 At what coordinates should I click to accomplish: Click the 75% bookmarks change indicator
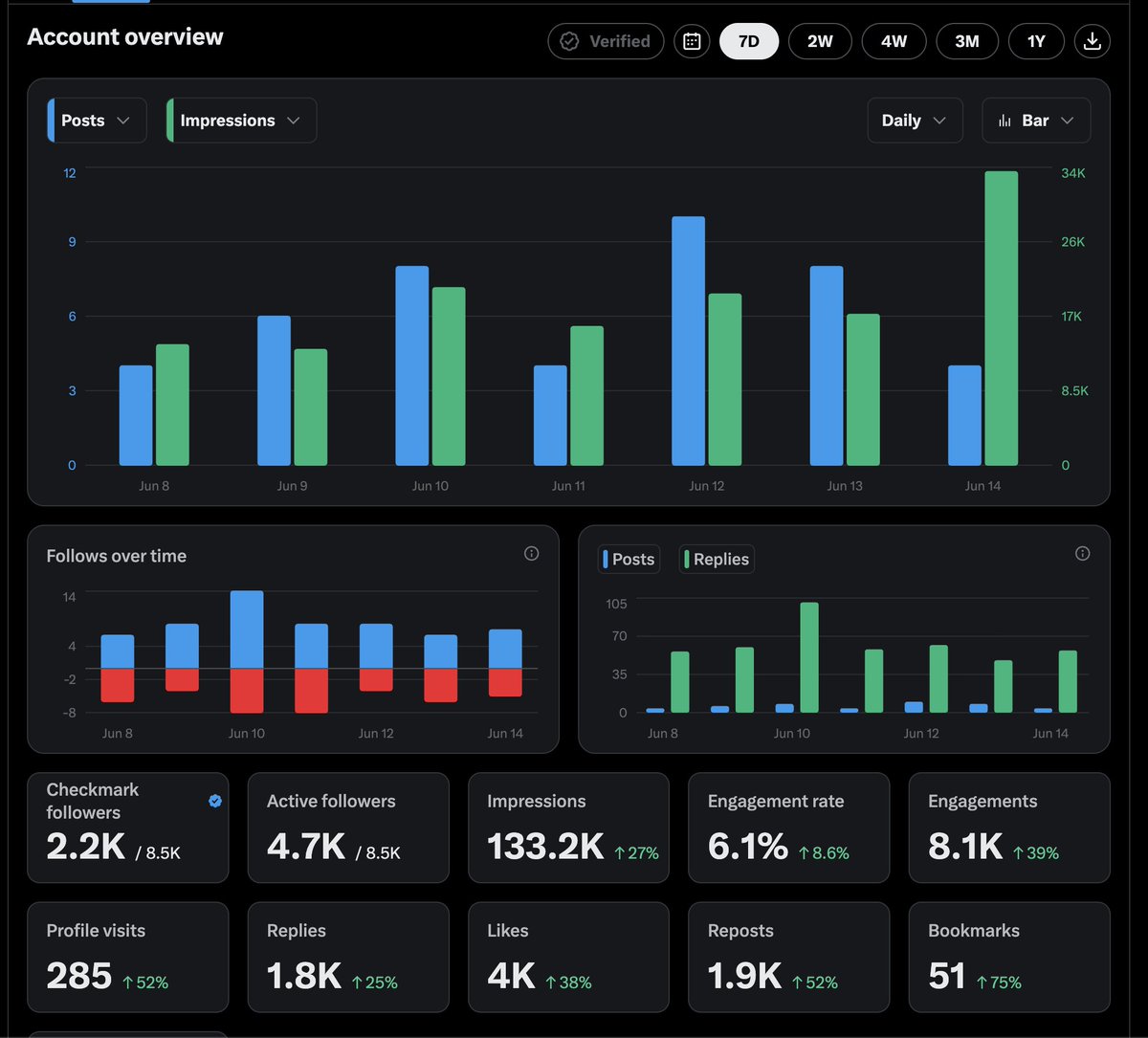pyautogui.click(x=999, y=983)
